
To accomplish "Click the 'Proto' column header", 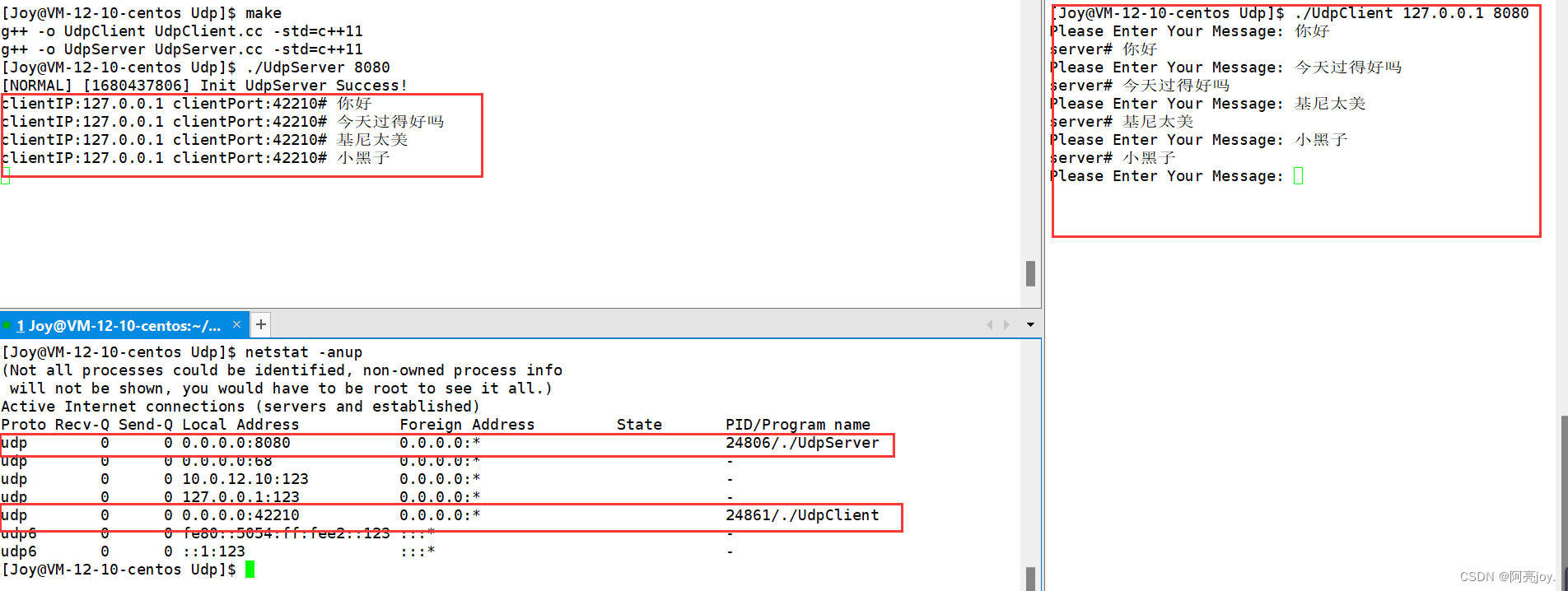I will click(x=24, y=425).
